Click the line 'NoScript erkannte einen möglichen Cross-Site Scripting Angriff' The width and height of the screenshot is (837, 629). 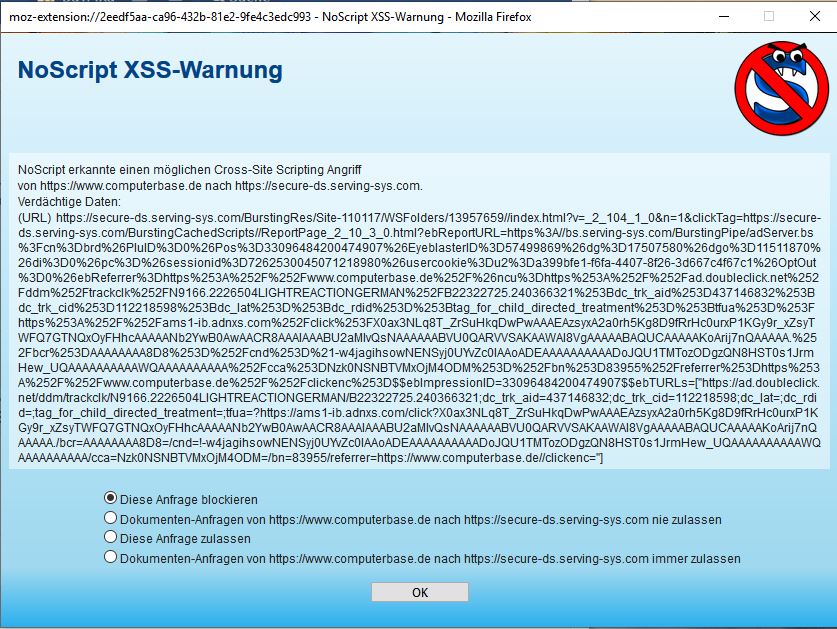pos(189,170)
